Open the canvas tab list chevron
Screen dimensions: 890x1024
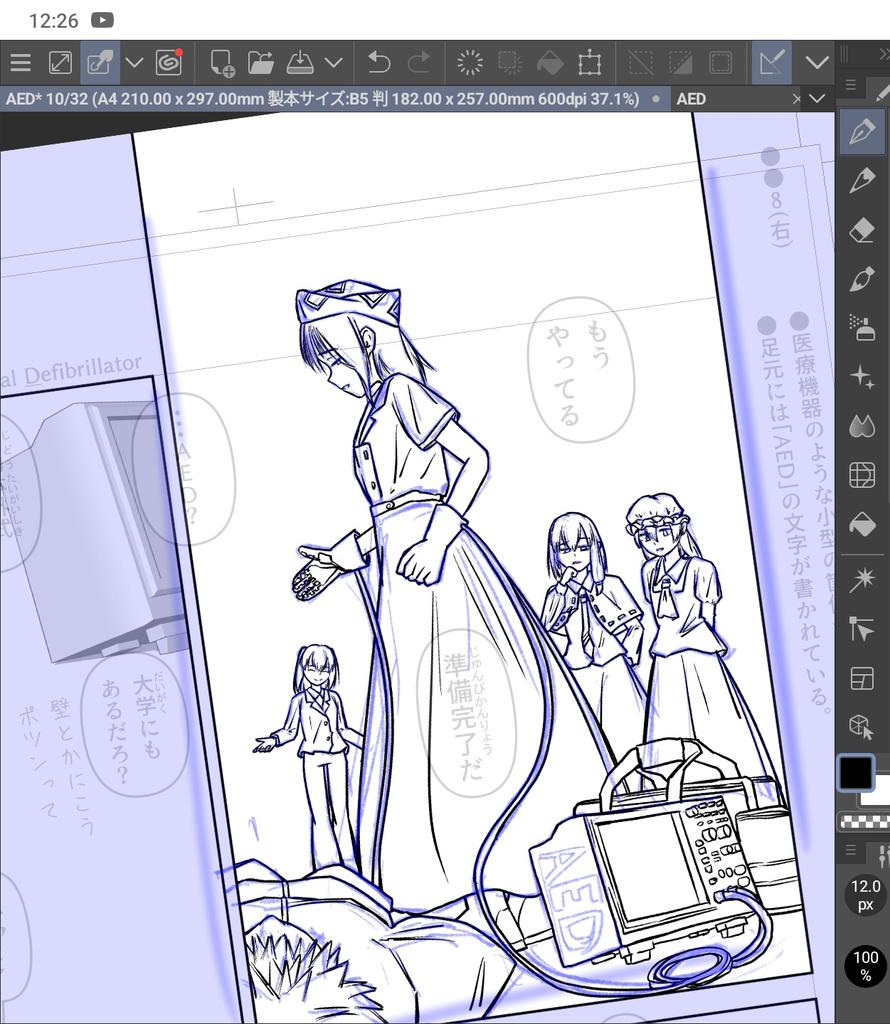pyautogui.click(x=817, y=99)
